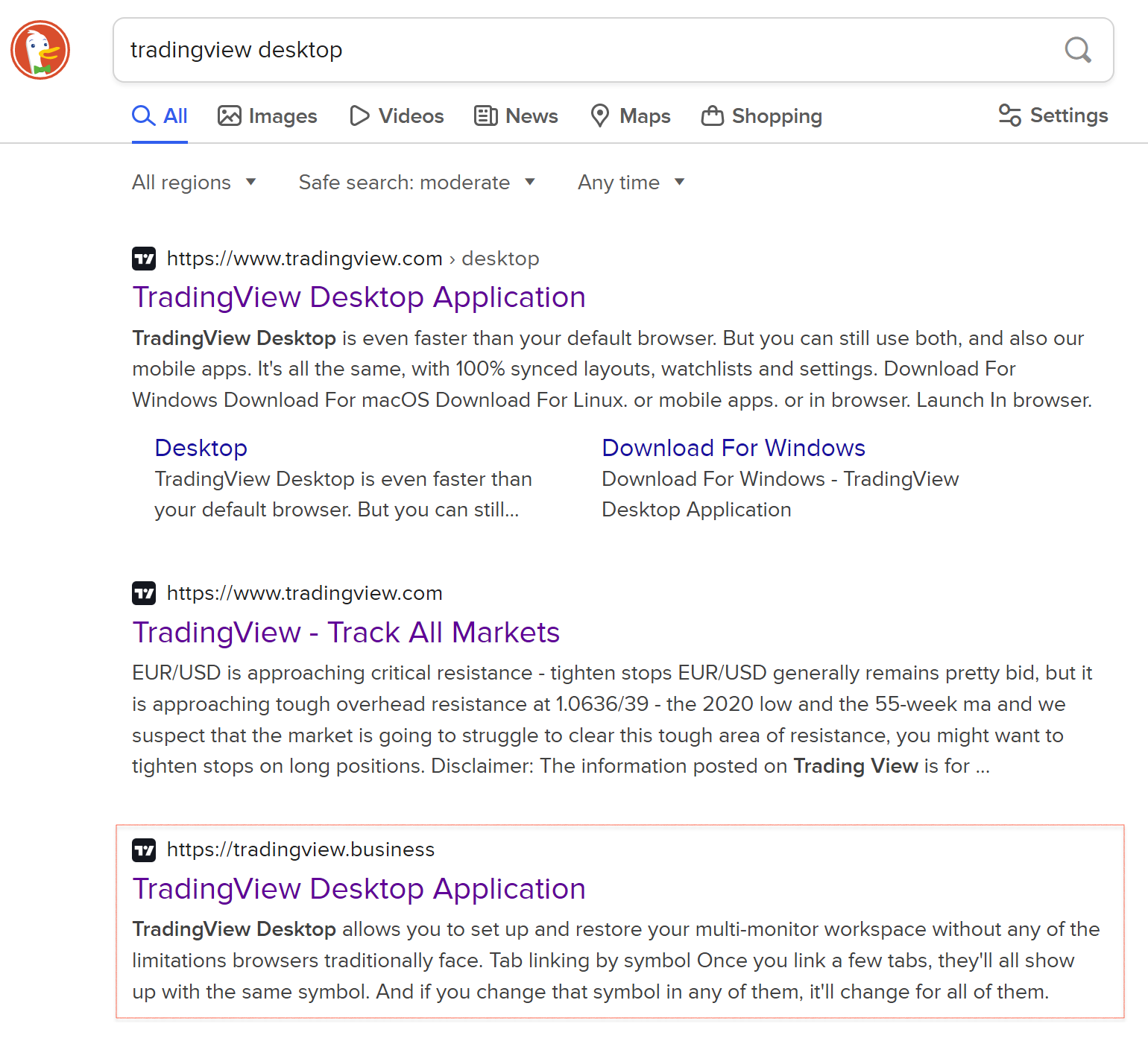
Task: Click snippet beginning 'EUR/USD is approaching critical resistance'
Action: [612, 719]
